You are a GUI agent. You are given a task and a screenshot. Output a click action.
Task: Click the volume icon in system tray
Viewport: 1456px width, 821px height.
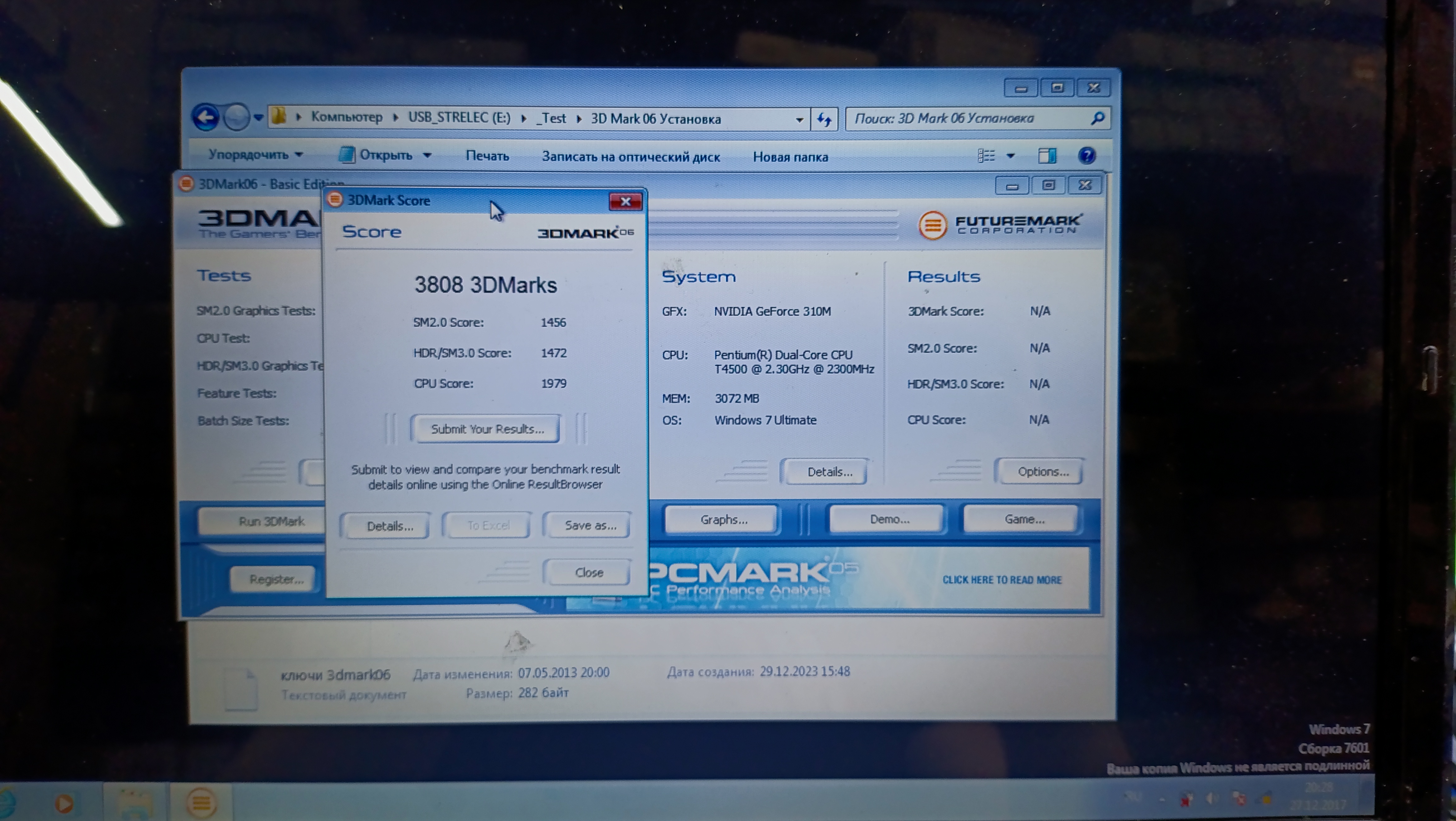pyautogui.click(x=1211, y=798)
